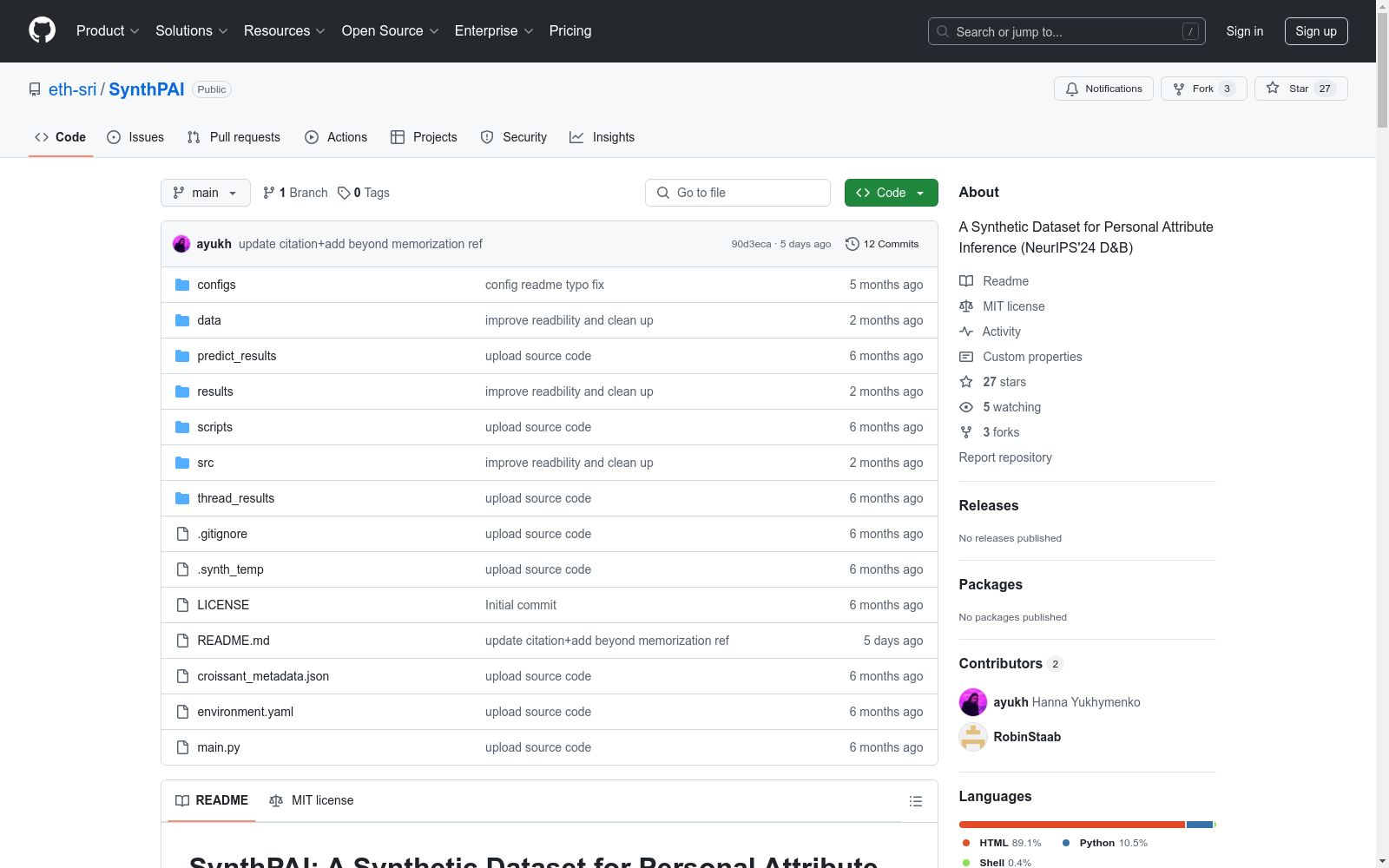Open the GitHub homepage logo
Image resolution: width=1389 pixels, height=868 pixels.
coord(42,30)
